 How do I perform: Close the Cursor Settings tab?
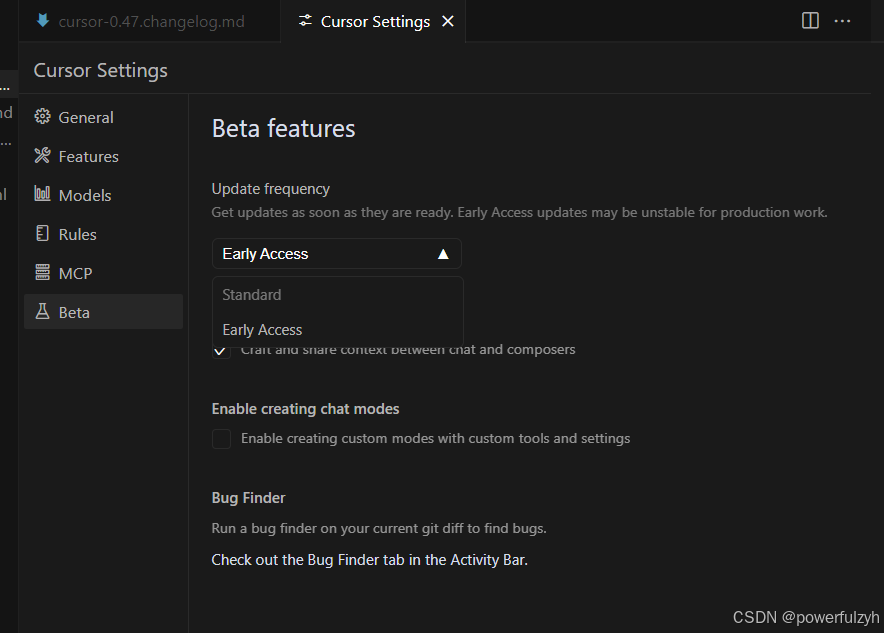click(448, 21)
